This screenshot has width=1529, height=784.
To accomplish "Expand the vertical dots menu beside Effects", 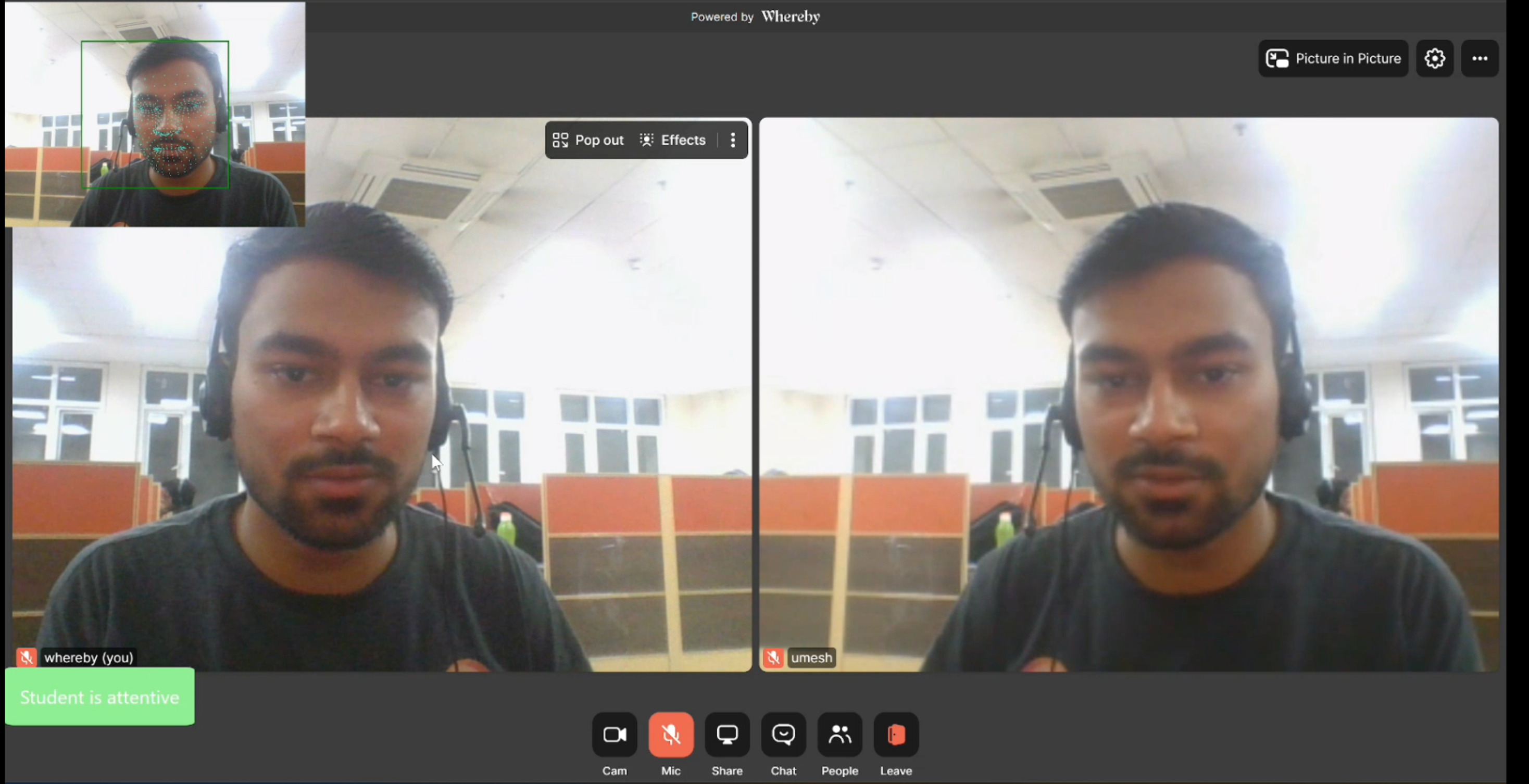I will pyautogui.click(x=733, y=140).
